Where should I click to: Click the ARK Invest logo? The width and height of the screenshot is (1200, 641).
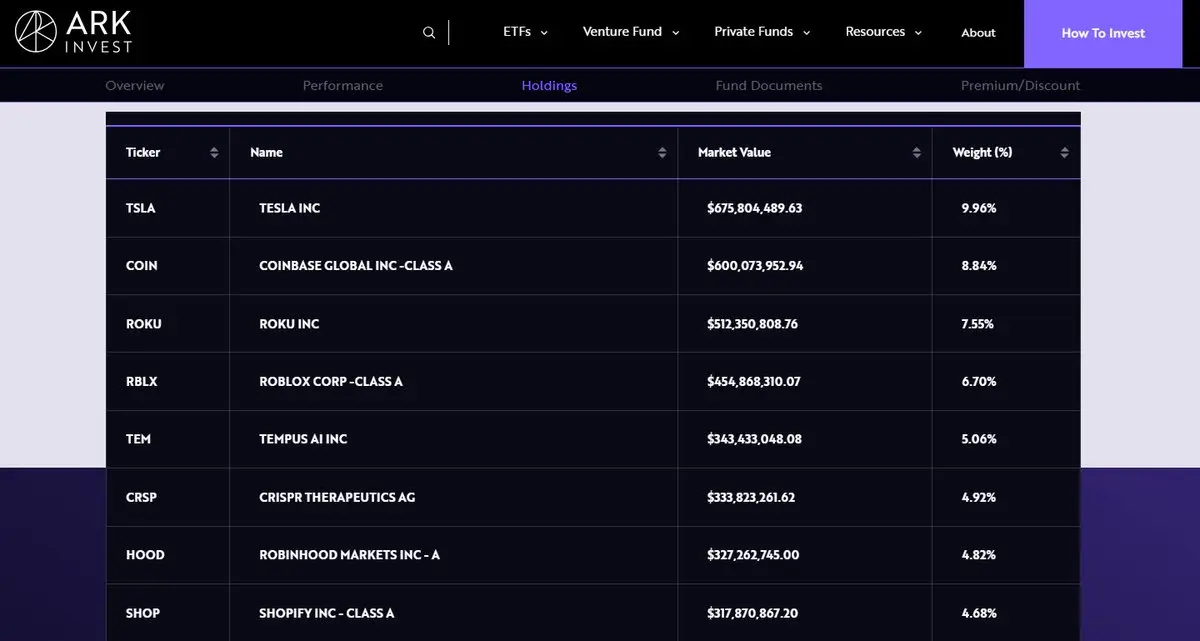click(x=74, y=32)
